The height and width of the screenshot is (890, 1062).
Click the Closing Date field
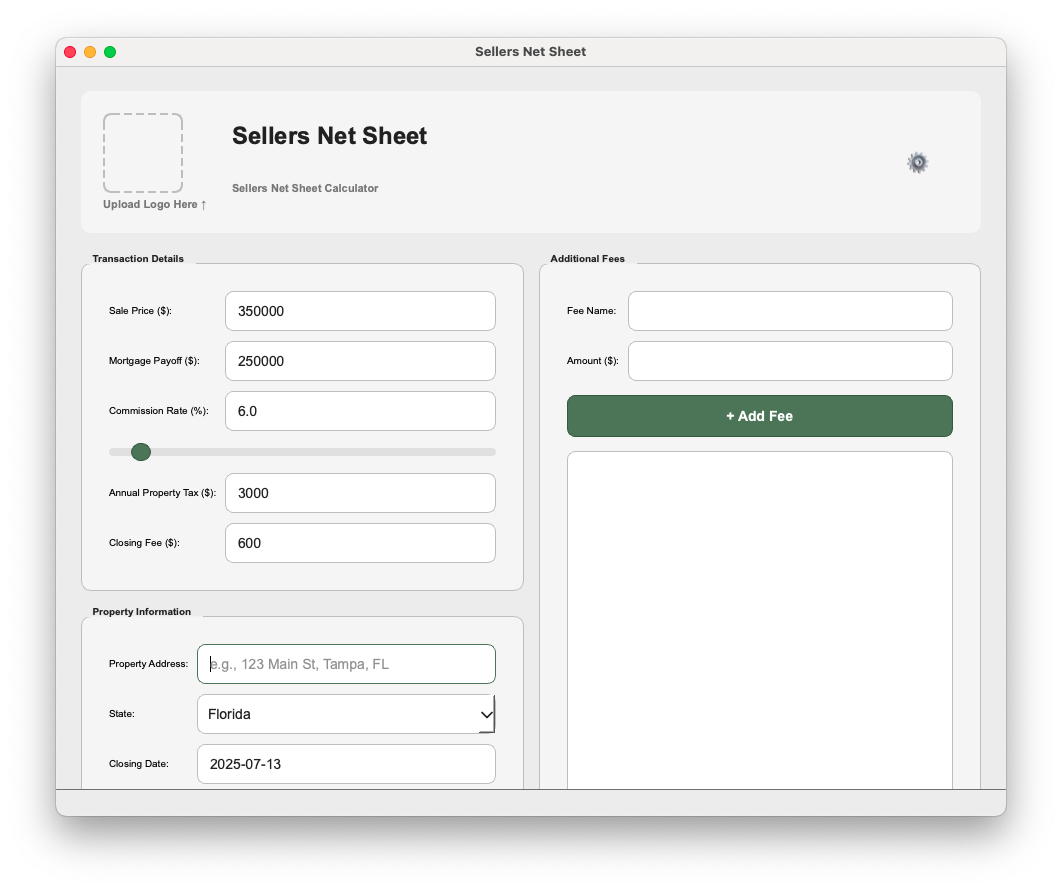click(346, 764)
